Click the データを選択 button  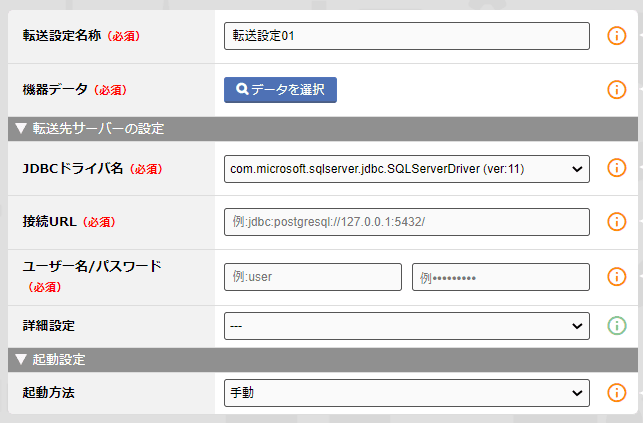pyautogui.click(x=280, y=90)
